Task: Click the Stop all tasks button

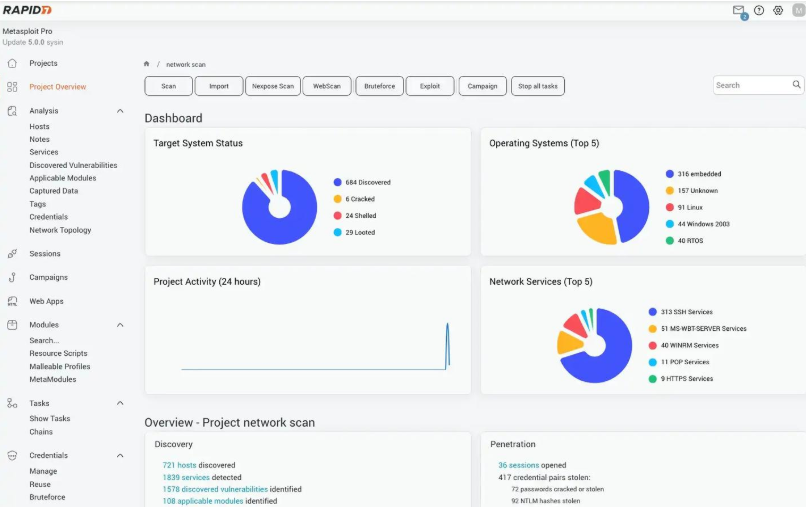Action: tap(538, 86)
